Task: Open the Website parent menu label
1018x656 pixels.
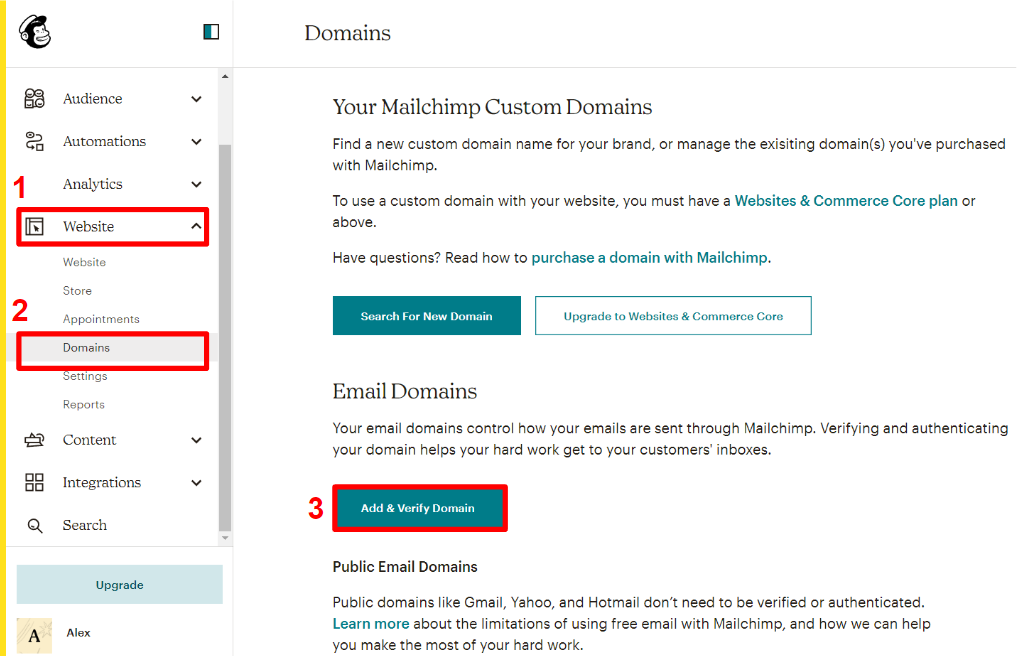Action: point(88,227)
